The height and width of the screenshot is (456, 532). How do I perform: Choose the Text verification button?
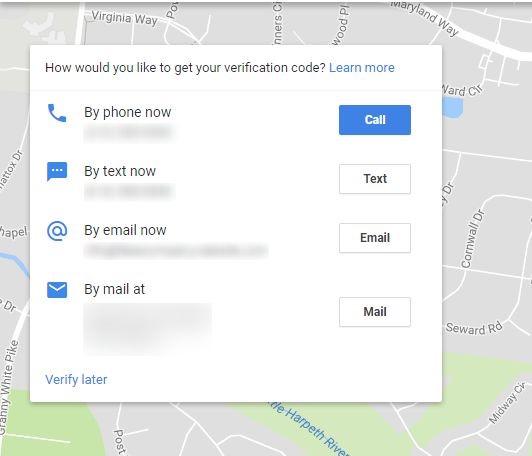tap(375, 179)
